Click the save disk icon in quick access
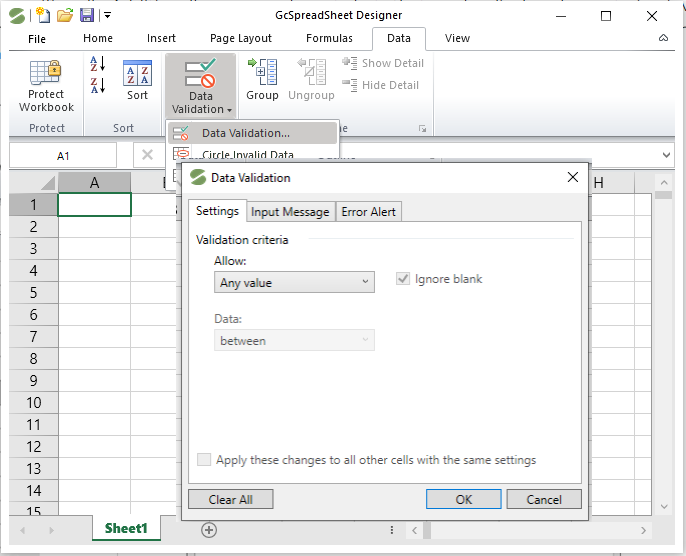The width and height of the screenshot is (686, 556). point(87,15)
